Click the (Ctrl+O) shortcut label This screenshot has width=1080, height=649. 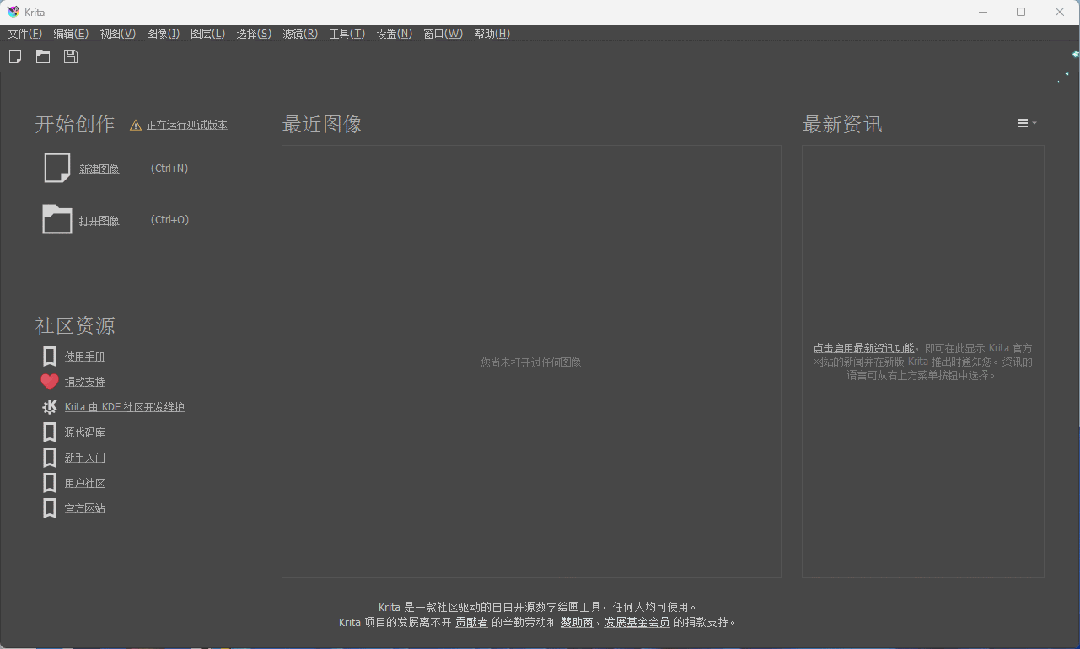point(169,220)
